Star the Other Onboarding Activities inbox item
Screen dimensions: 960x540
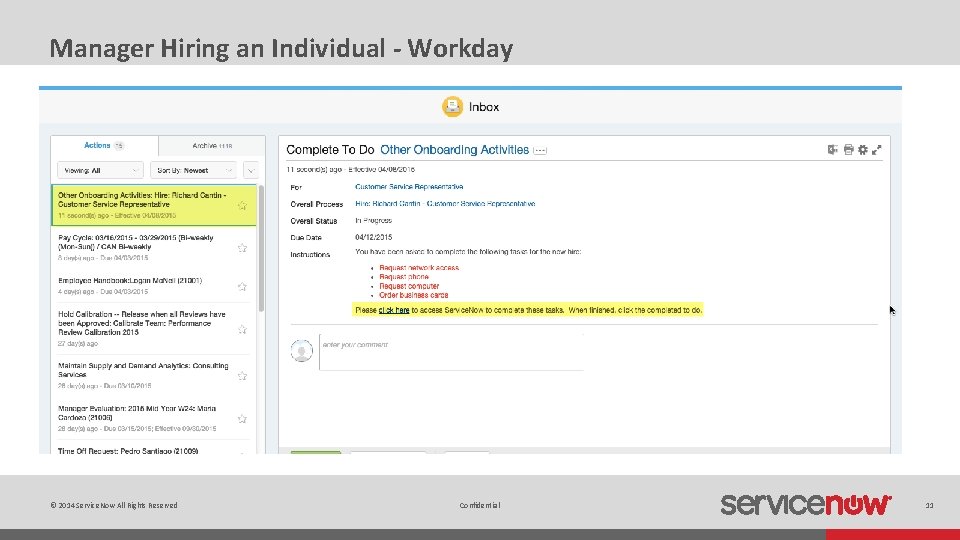coord(242,205)
